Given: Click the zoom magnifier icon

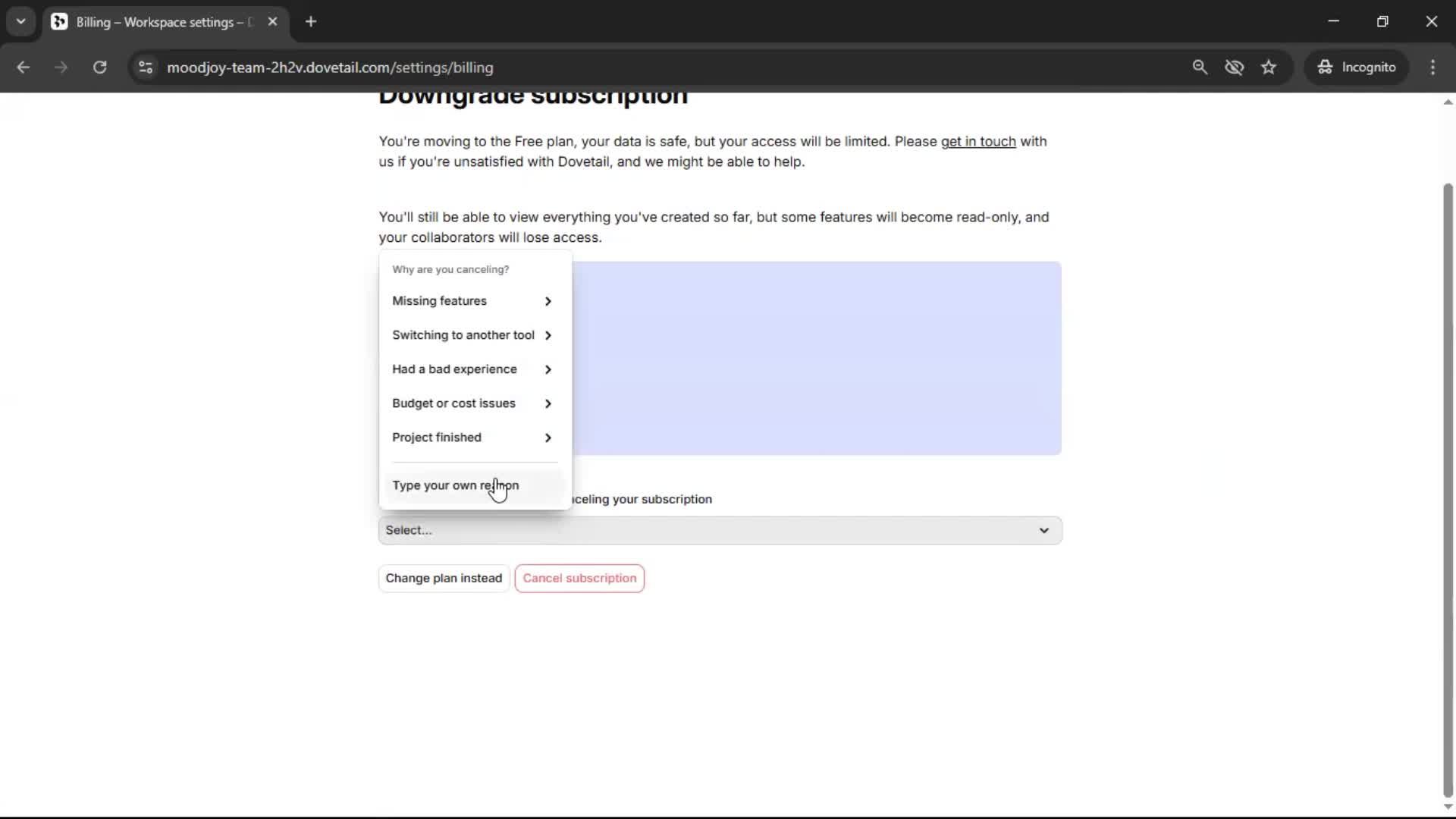Looking at the screenshot, I should point(1200,67).
